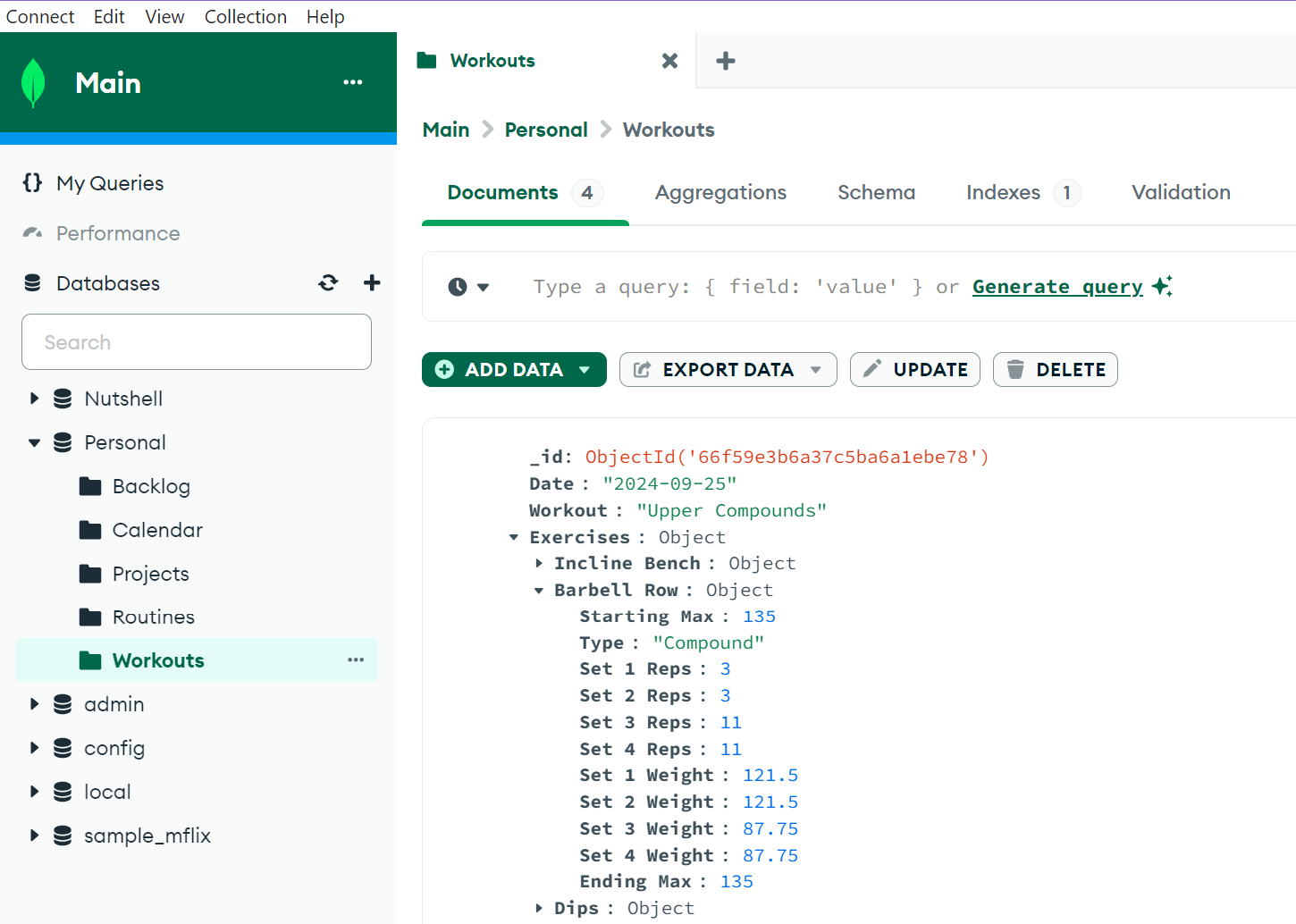Screen dimensions: 1296x924
Task: Open the Collection menu
Action: (x=246, y=16)
